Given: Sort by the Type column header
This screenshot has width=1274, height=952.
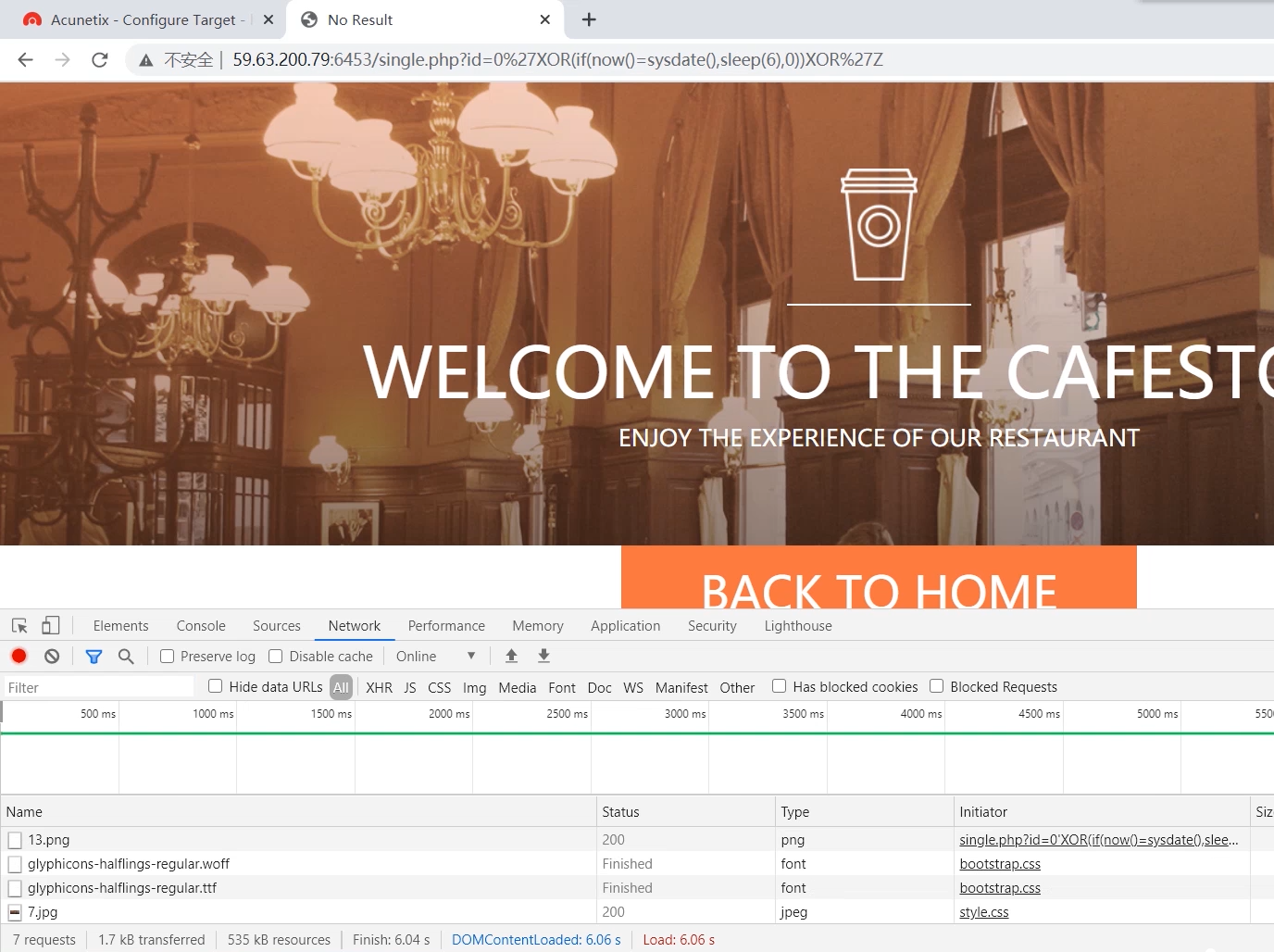Looking at the screenshot, I should click(865, 812).
